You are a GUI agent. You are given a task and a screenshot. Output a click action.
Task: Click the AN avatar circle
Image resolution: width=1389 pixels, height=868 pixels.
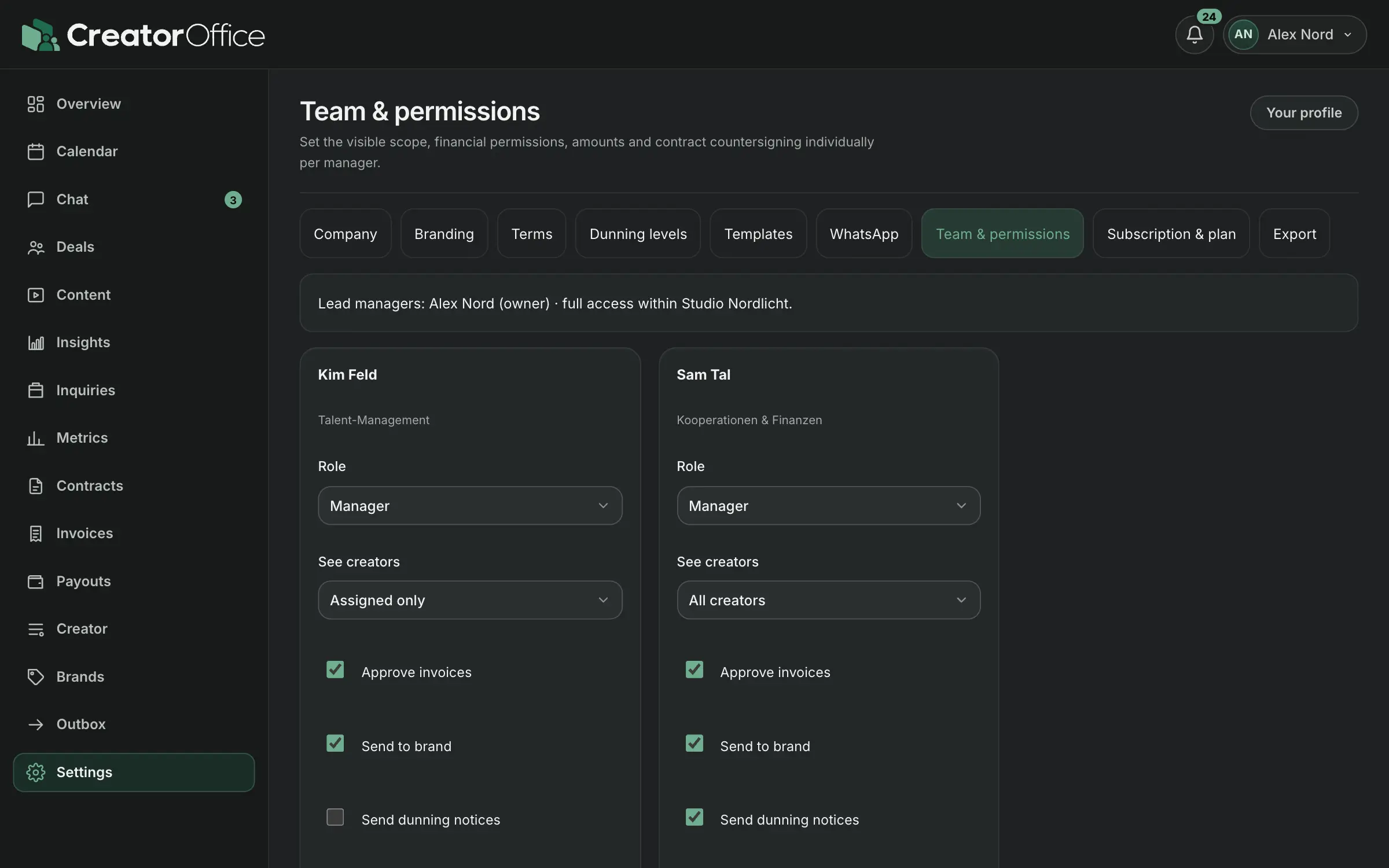pos(1243,35)
